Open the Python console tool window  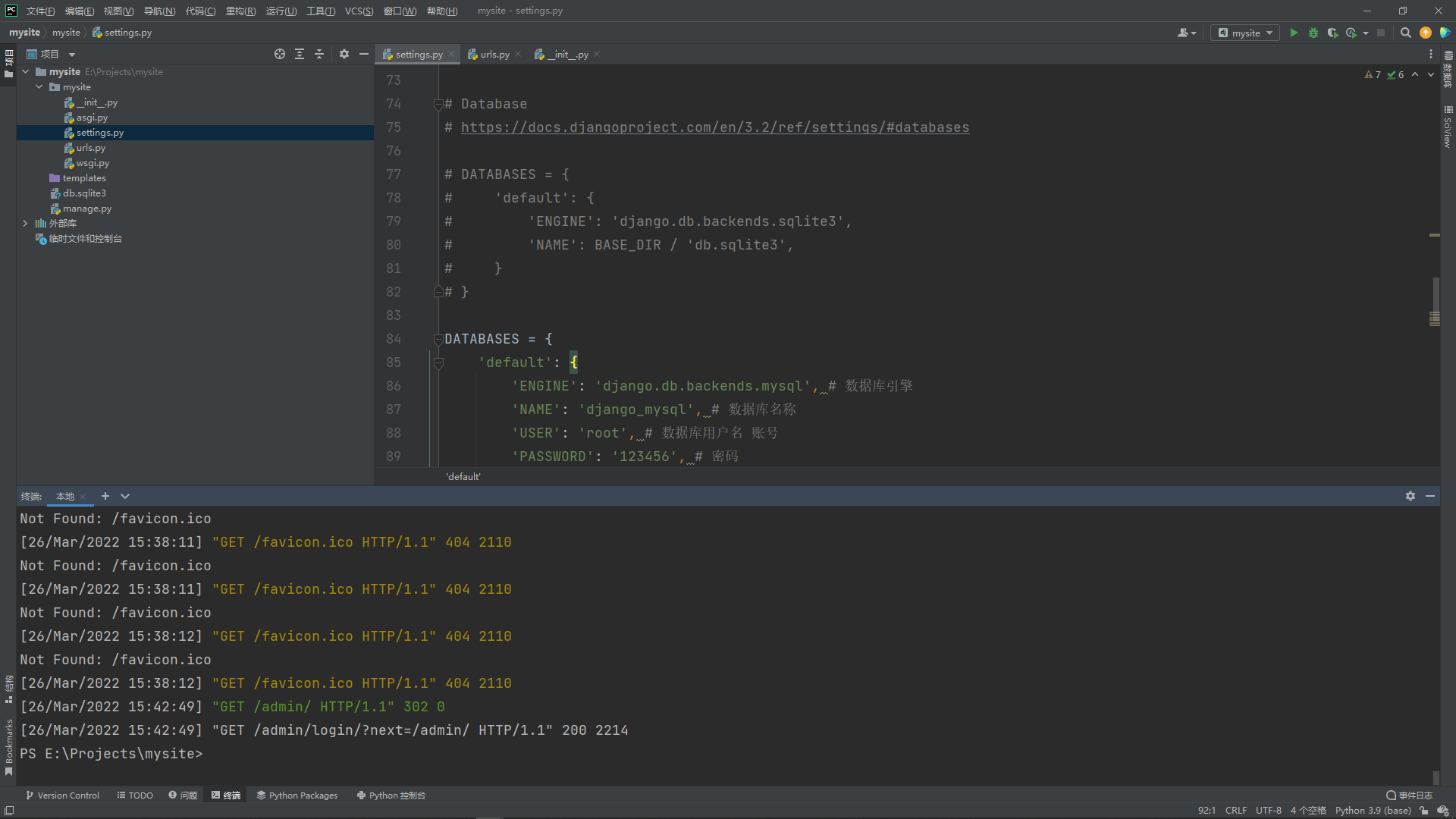point(391,795)
